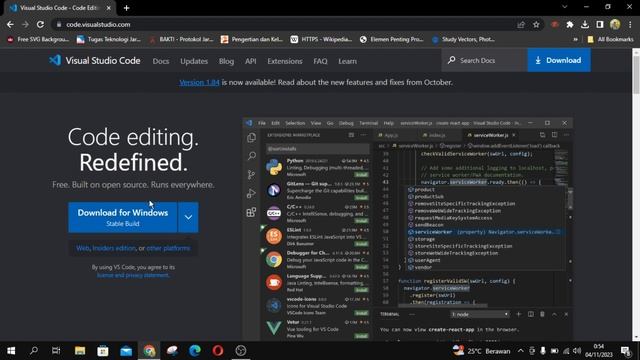The image size is (640, 360).
Task: Open the Chrome three-dot menu
Action: (x=631, y=25)
